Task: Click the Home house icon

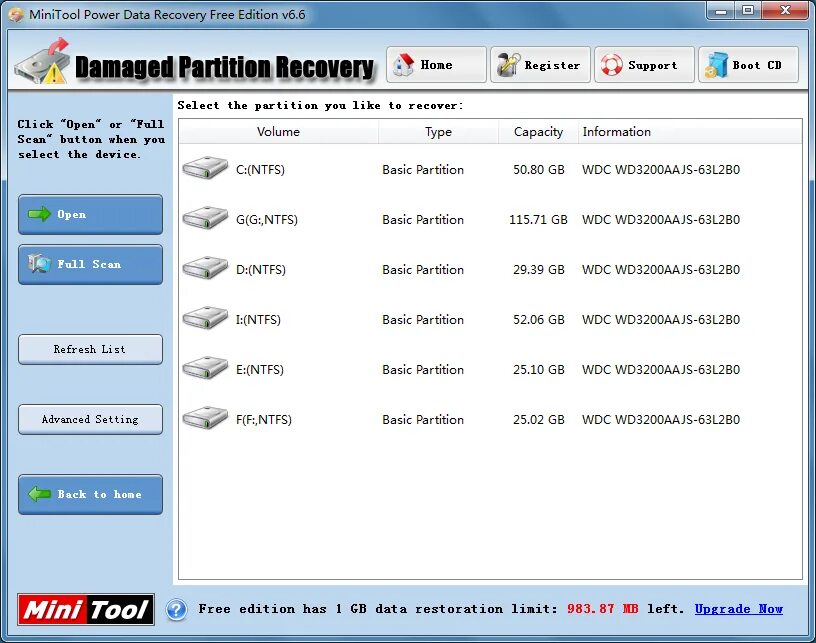Action: (x=403, y=65)
